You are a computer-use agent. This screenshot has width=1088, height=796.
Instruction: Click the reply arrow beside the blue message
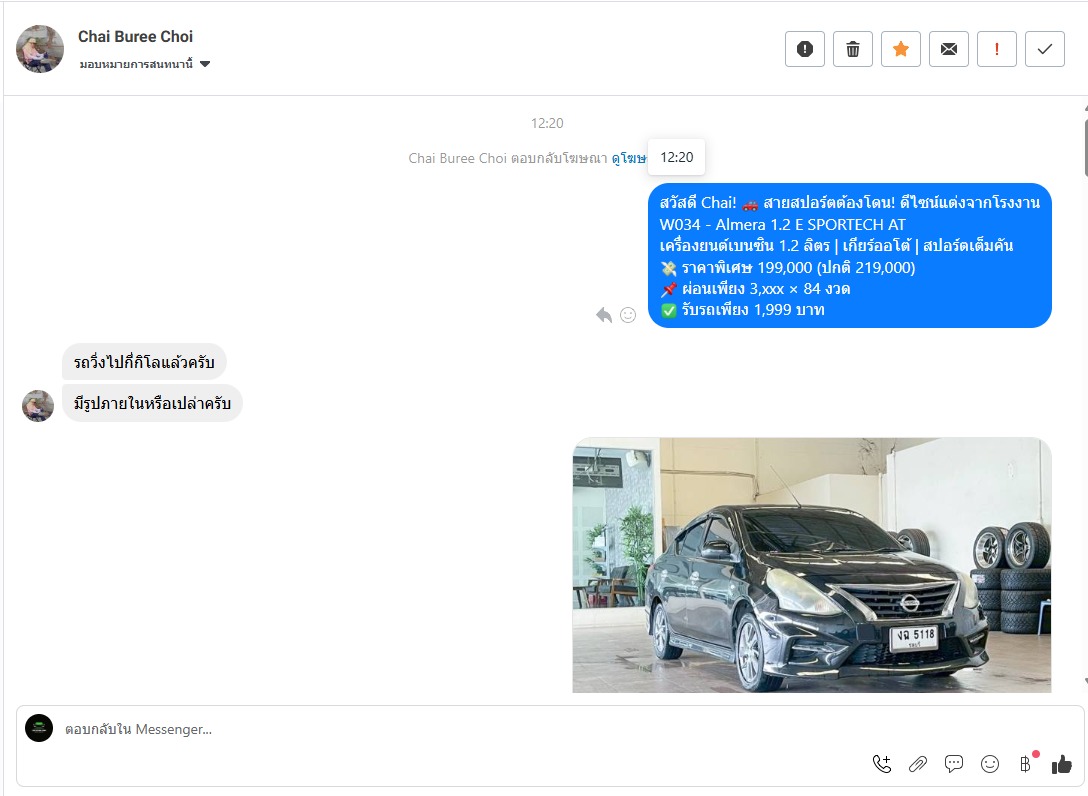click(x=604, y=315)
